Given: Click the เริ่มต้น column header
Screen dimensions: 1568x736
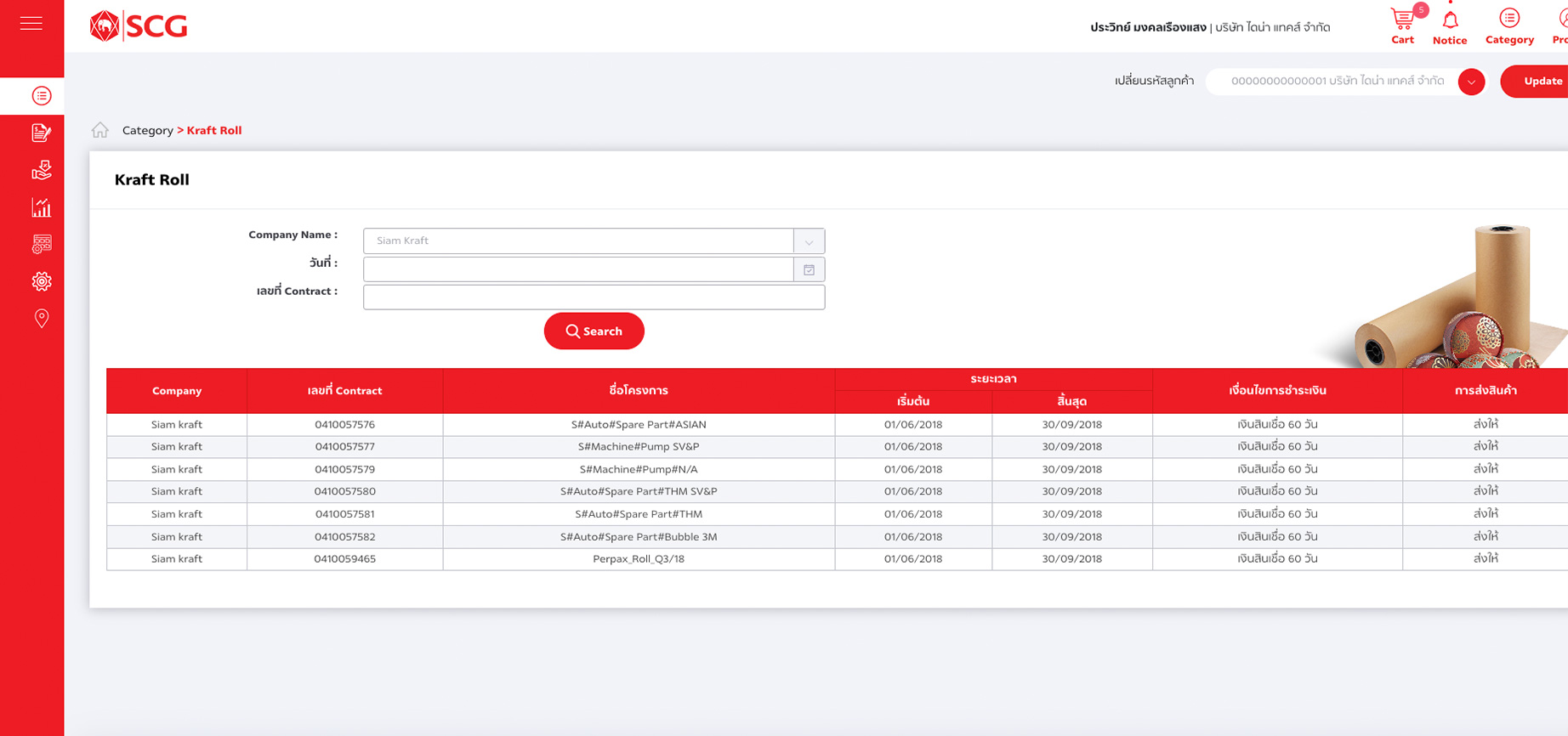Looking at the screenshot, I should [x=913, y=402].
